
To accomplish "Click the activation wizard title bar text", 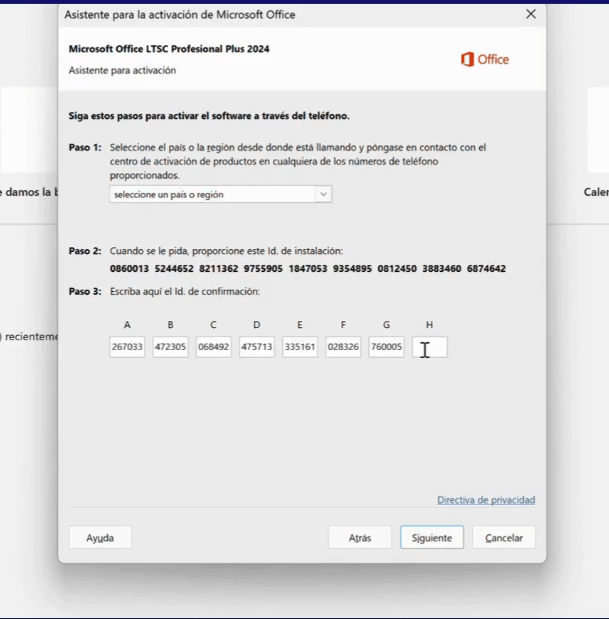I will tap(180, 15).
